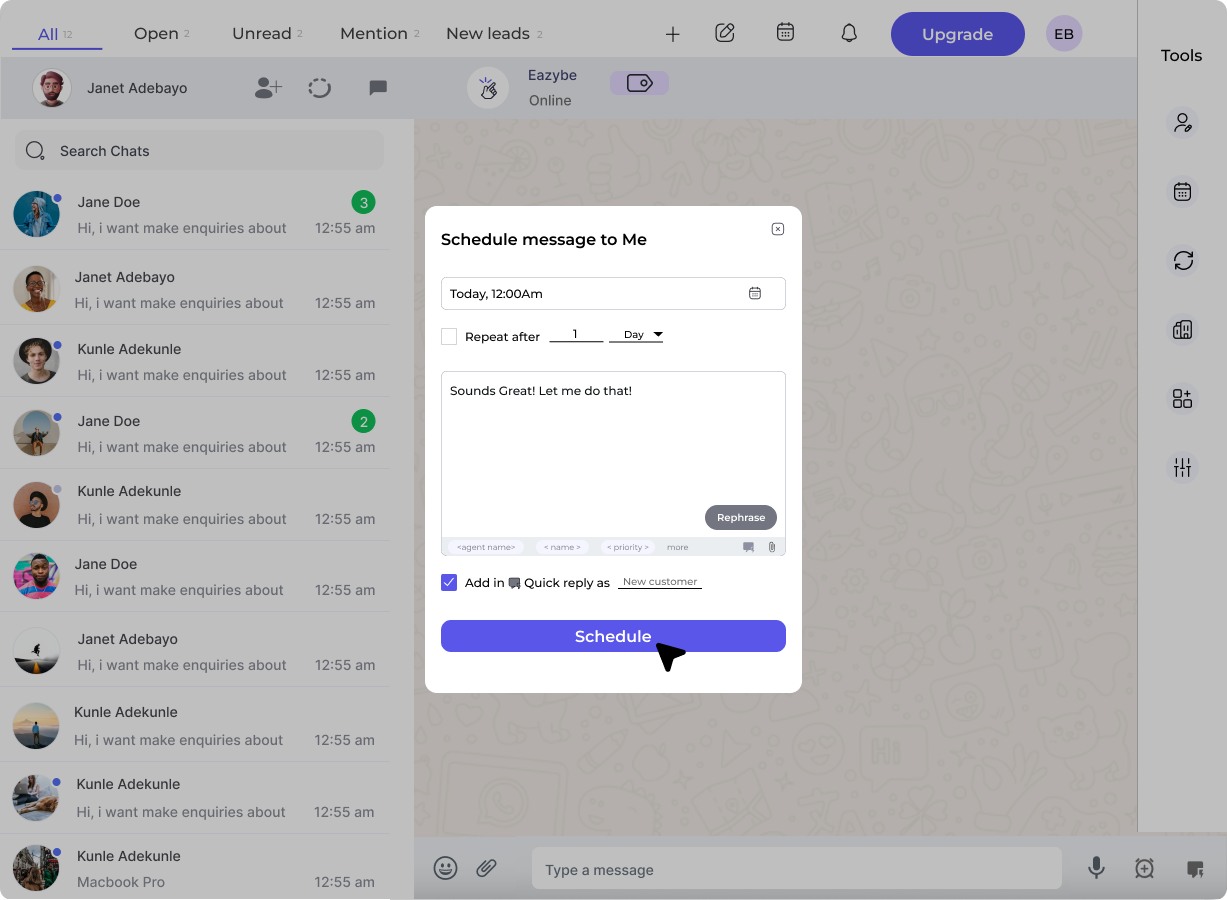Select the calendar tool in the Tools sidebar

[x=1182, y=190]
